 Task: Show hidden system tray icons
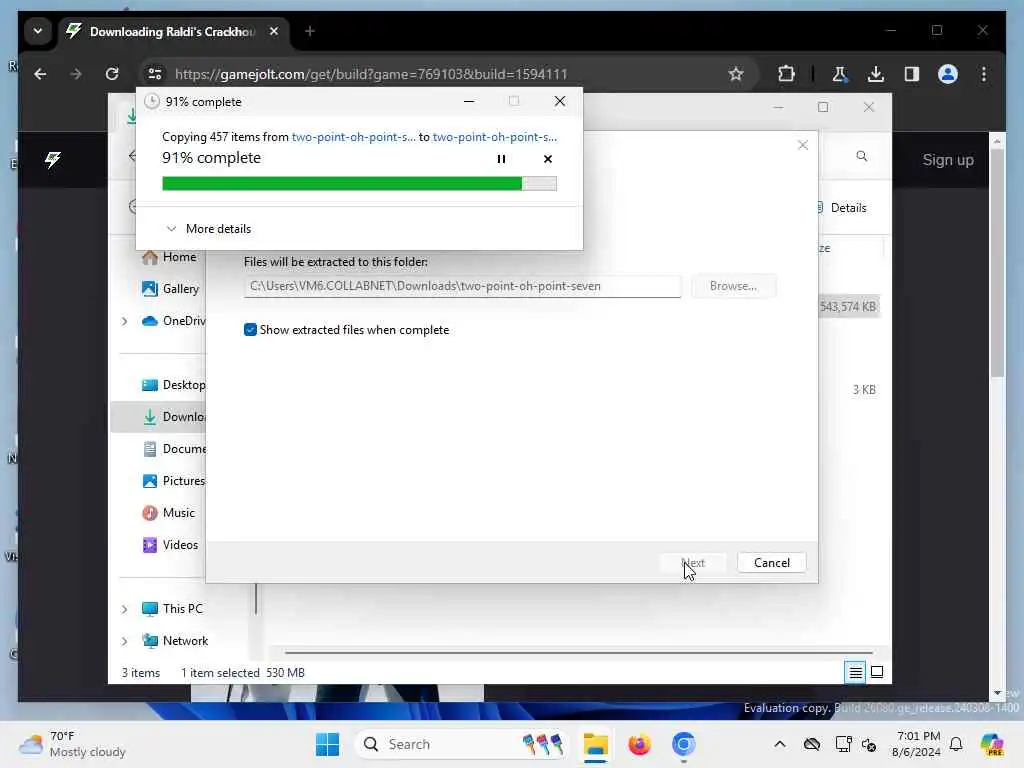coord(780,744)
